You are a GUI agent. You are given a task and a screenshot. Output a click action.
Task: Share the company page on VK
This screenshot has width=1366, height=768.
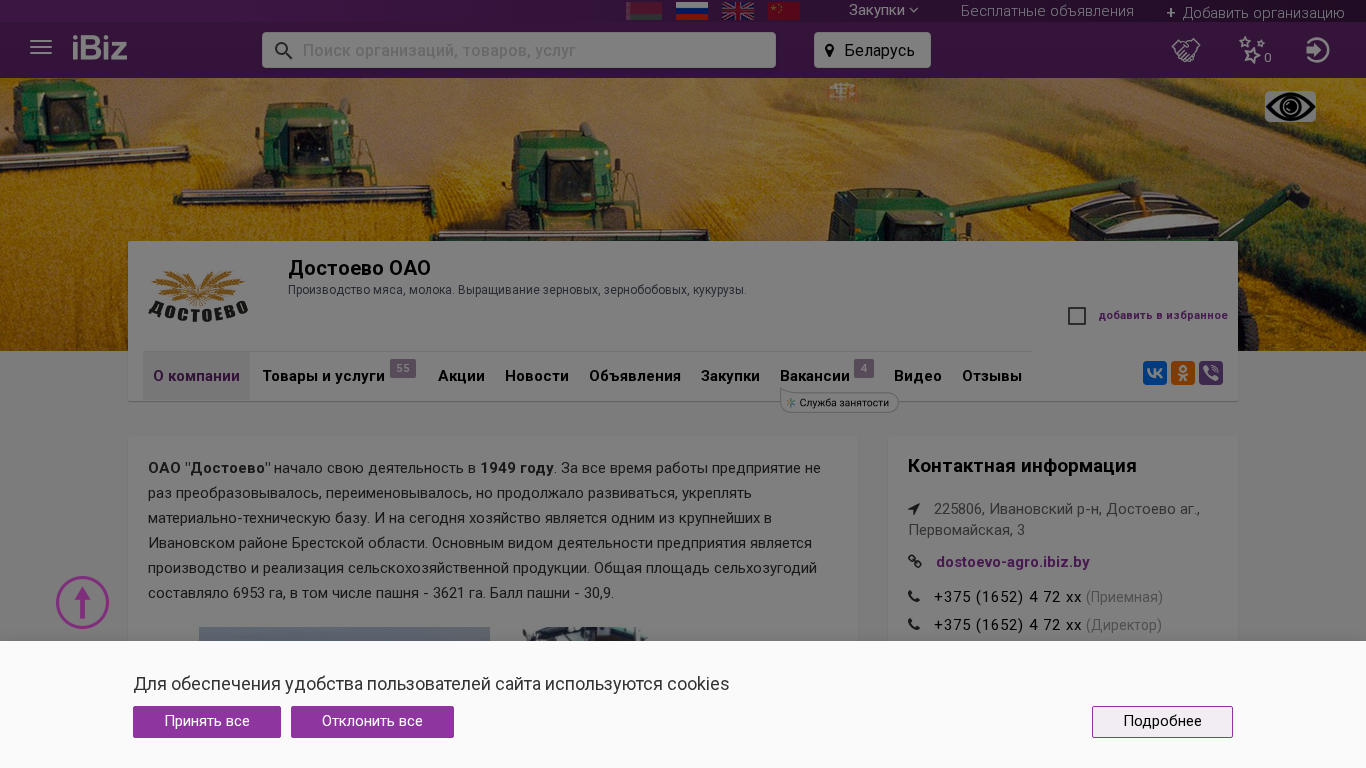click(1155, 373)
